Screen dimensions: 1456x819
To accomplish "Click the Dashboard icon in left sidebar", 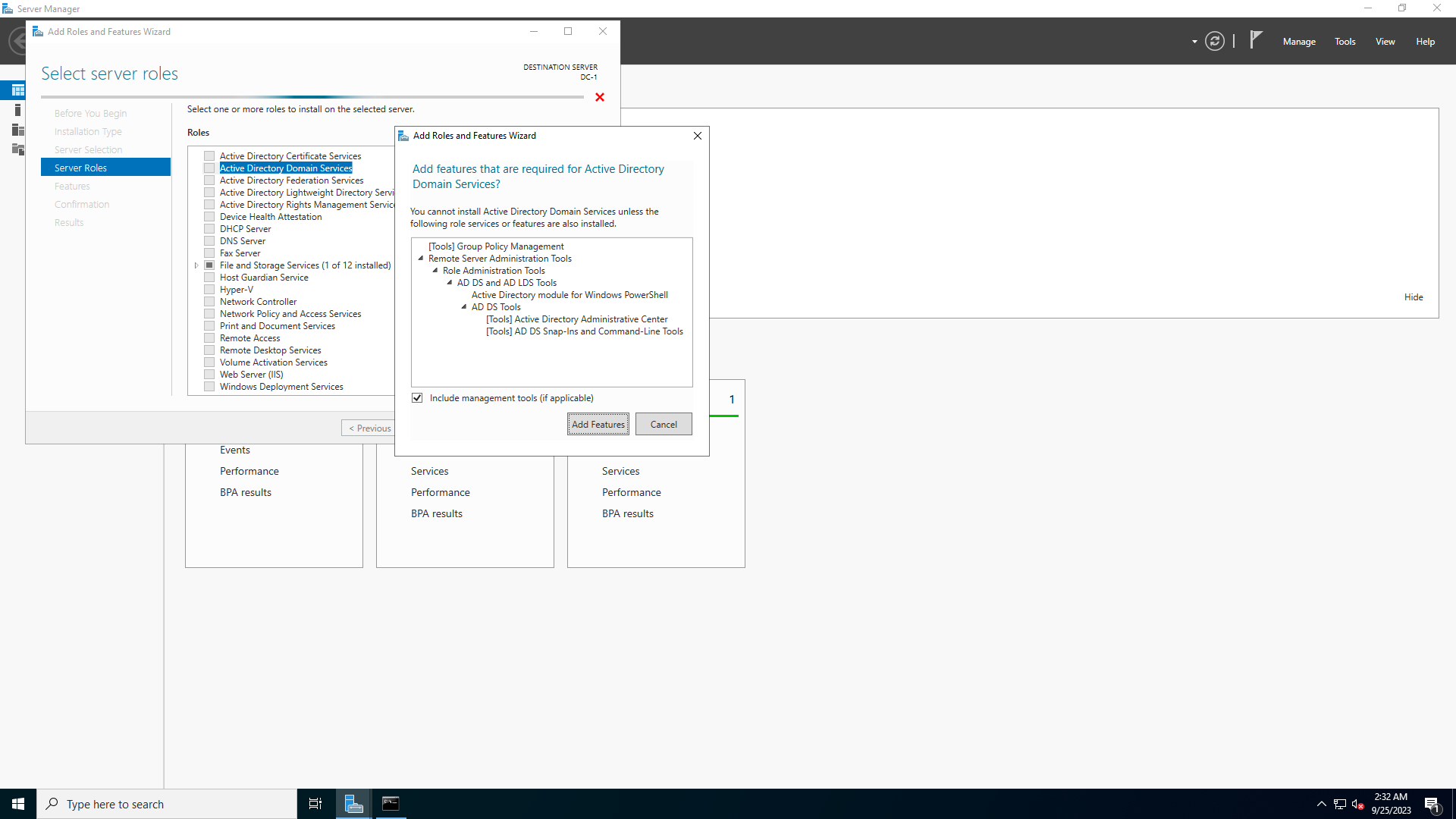I will tap(17, 90).
